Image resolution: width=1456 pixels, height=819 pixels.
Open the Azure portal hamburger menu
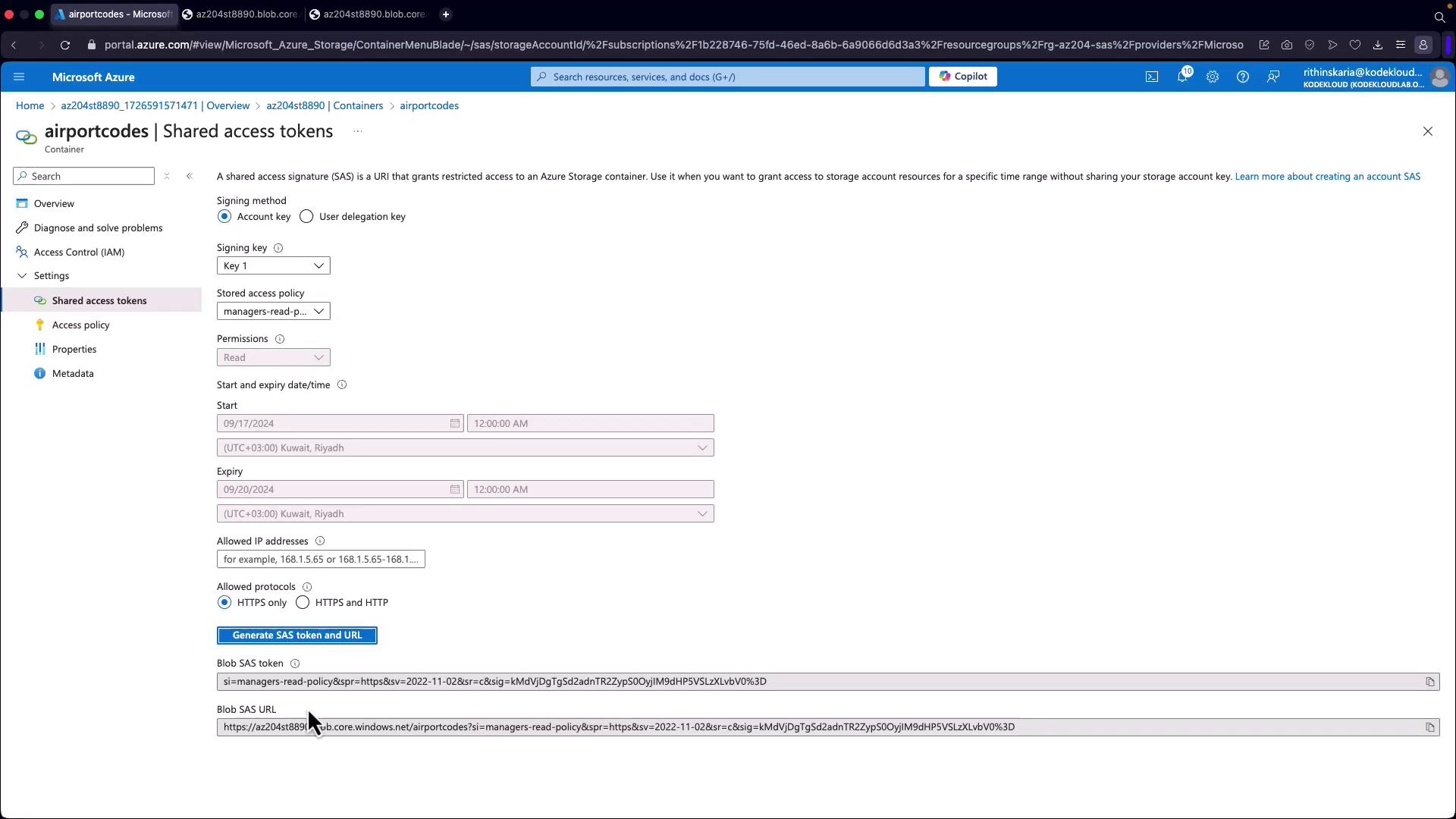(19, 77)
